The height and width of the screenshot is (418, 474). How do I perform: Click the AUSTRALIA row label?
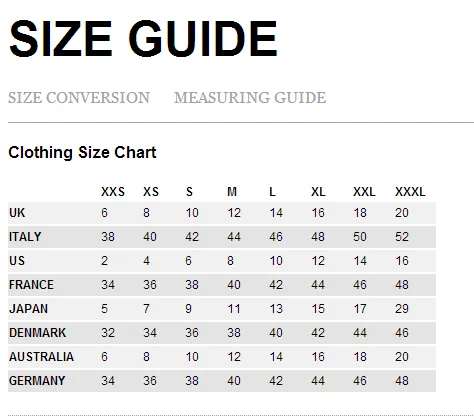coord(41,357)
